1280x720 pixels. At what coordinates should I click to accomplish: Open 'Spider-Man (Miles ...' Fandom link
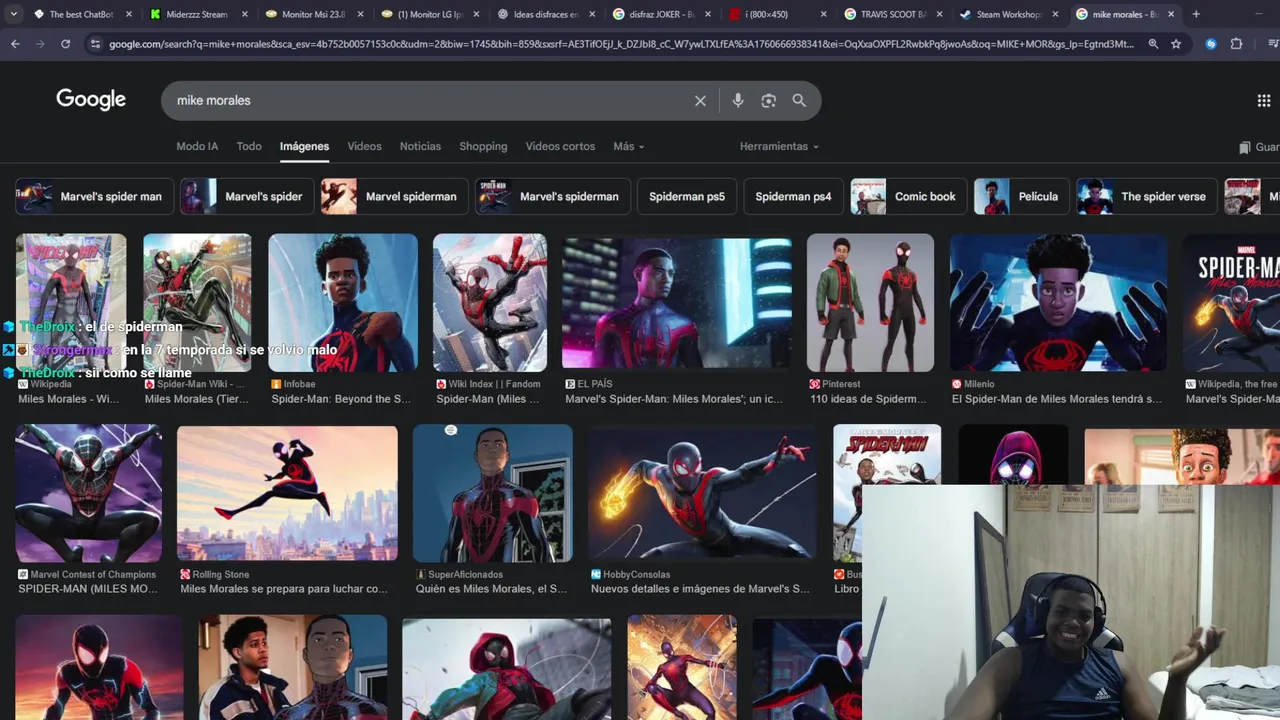(x=488, y=399)
